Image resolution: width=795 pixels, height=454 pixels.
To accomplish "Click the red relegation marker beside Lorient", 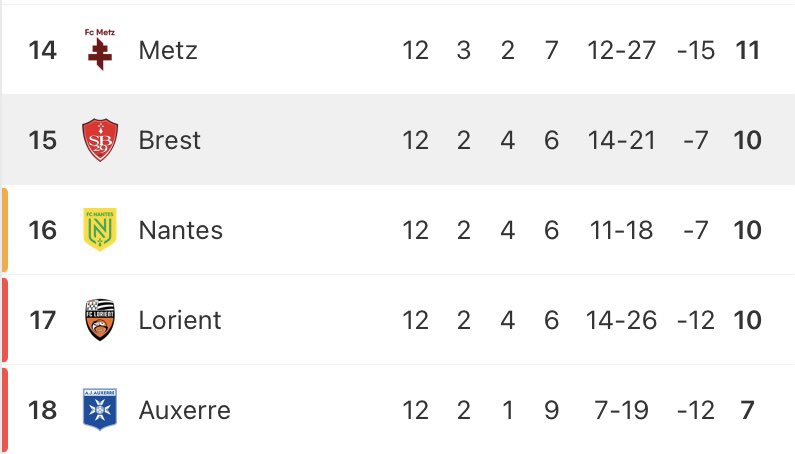I will pos(4,320).
